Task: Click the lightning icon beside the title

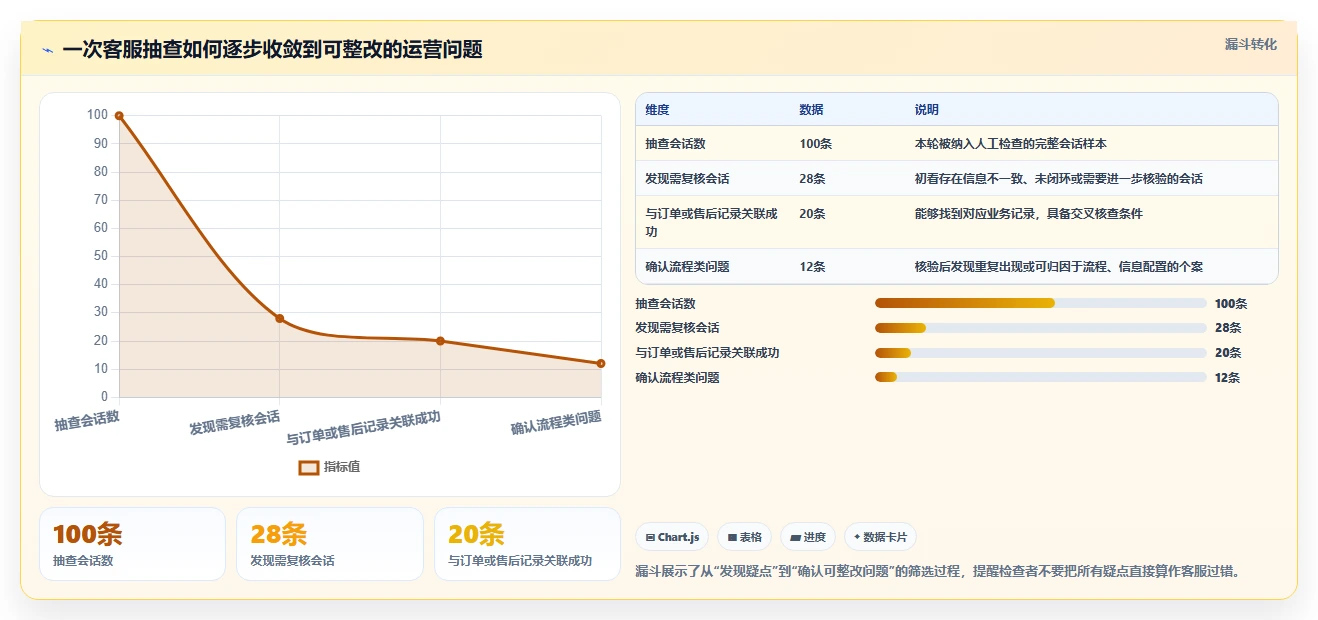Action: (47, 50)
